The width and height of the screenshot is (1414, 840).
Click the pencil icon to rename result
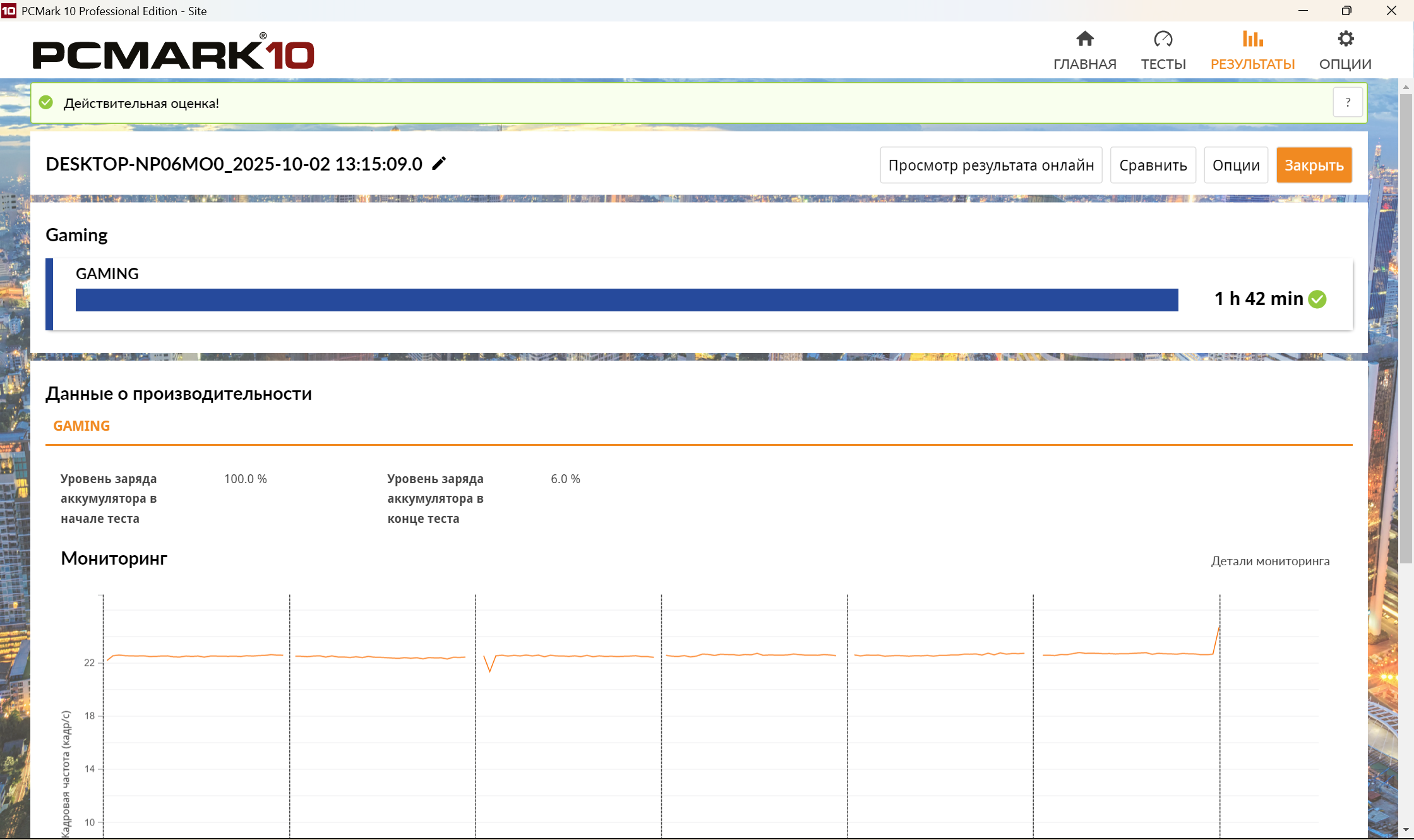point(439,164)
